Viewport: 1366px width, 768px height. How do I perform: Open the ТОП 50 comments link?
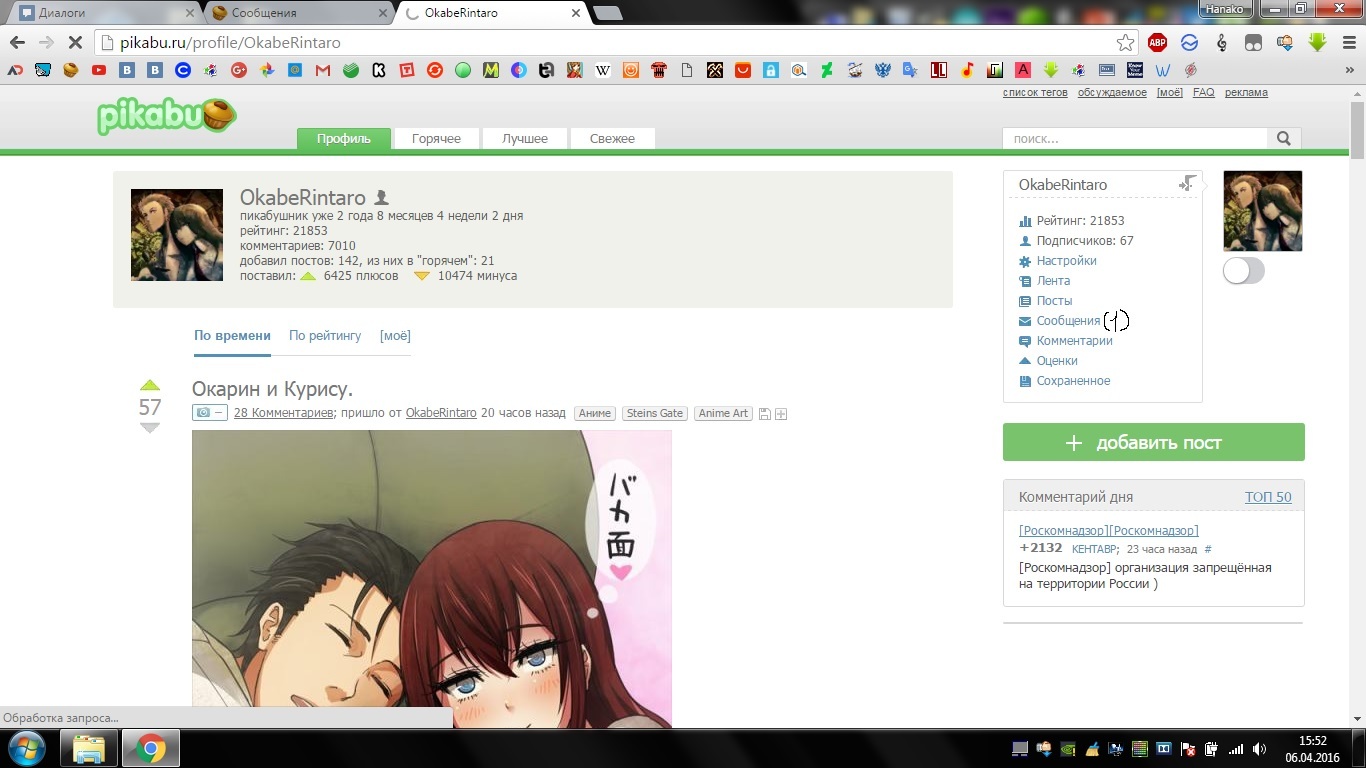(1268, 497)
